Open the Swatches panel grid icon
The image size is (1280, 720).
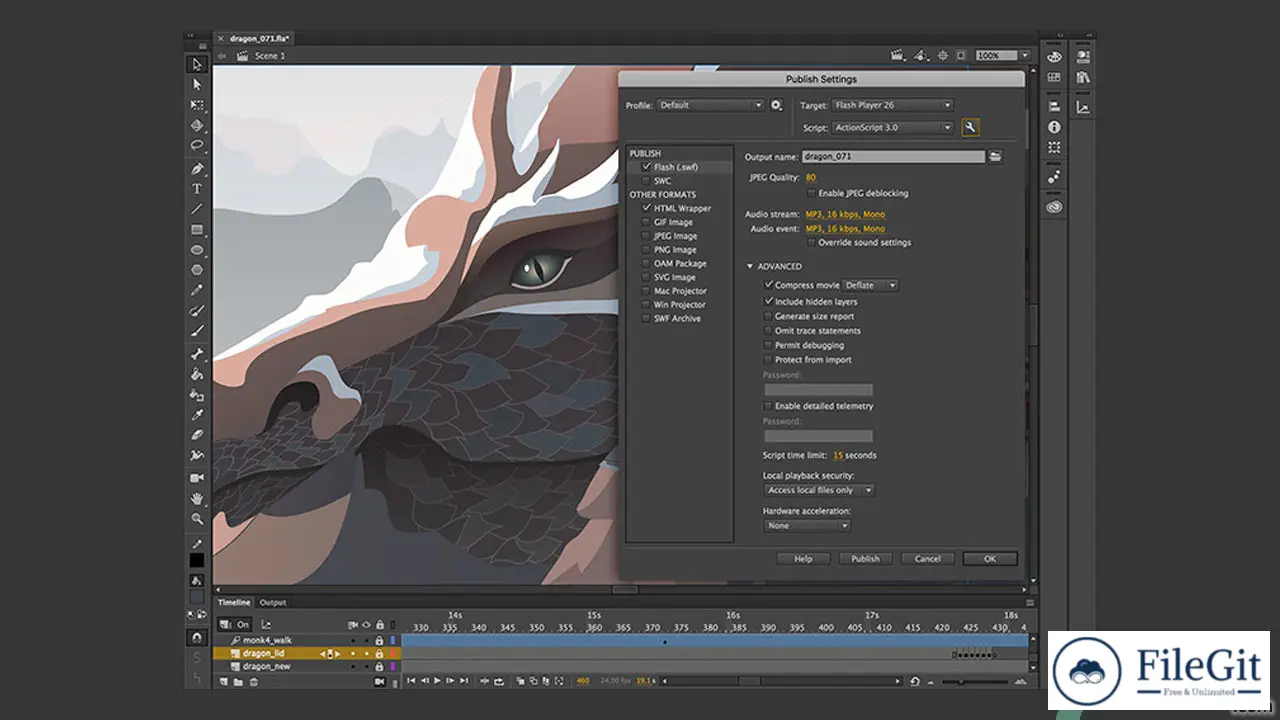click(1054, 77)
